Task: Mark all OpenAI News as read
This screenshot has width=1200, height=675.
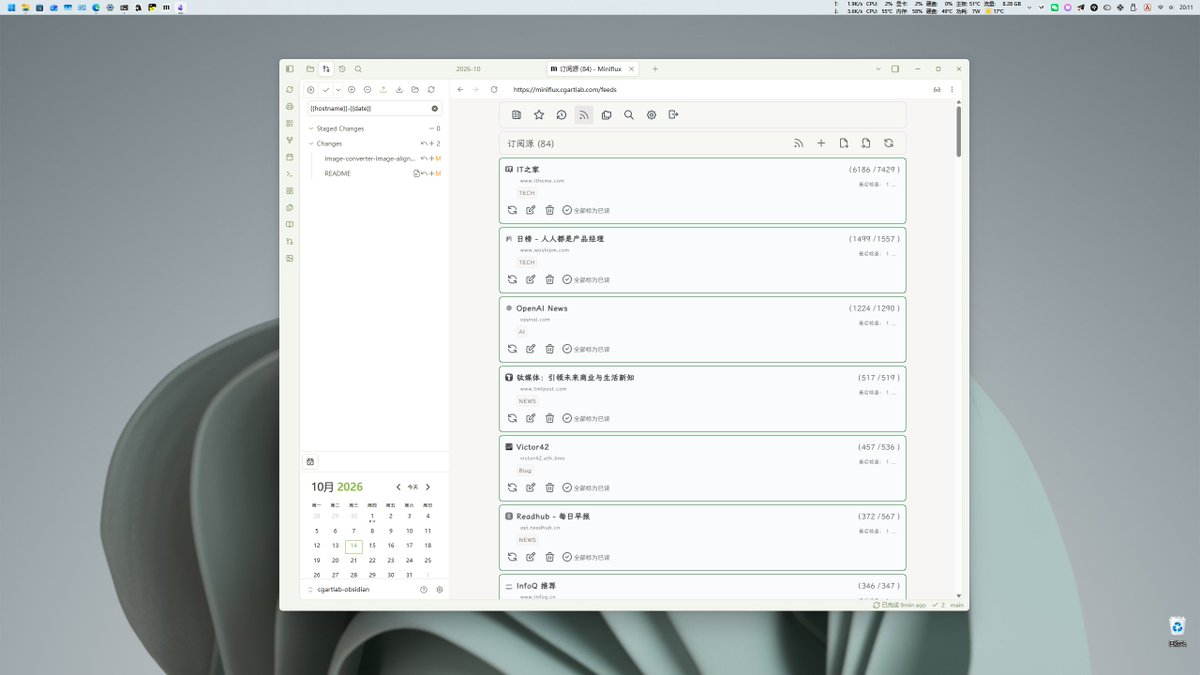Action: (586, 349)
